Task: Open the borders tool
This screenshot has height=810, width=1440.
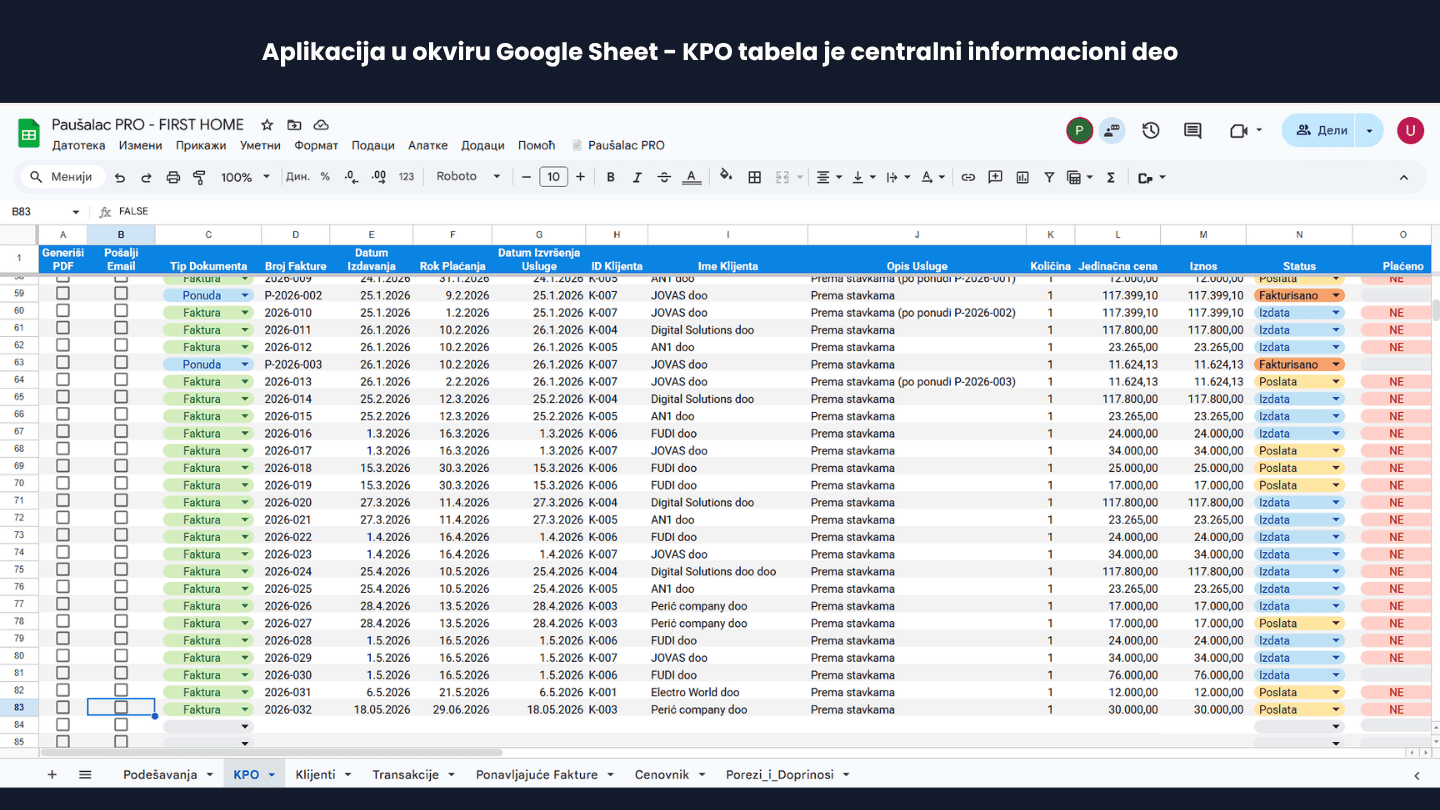Action: [755, 177]
